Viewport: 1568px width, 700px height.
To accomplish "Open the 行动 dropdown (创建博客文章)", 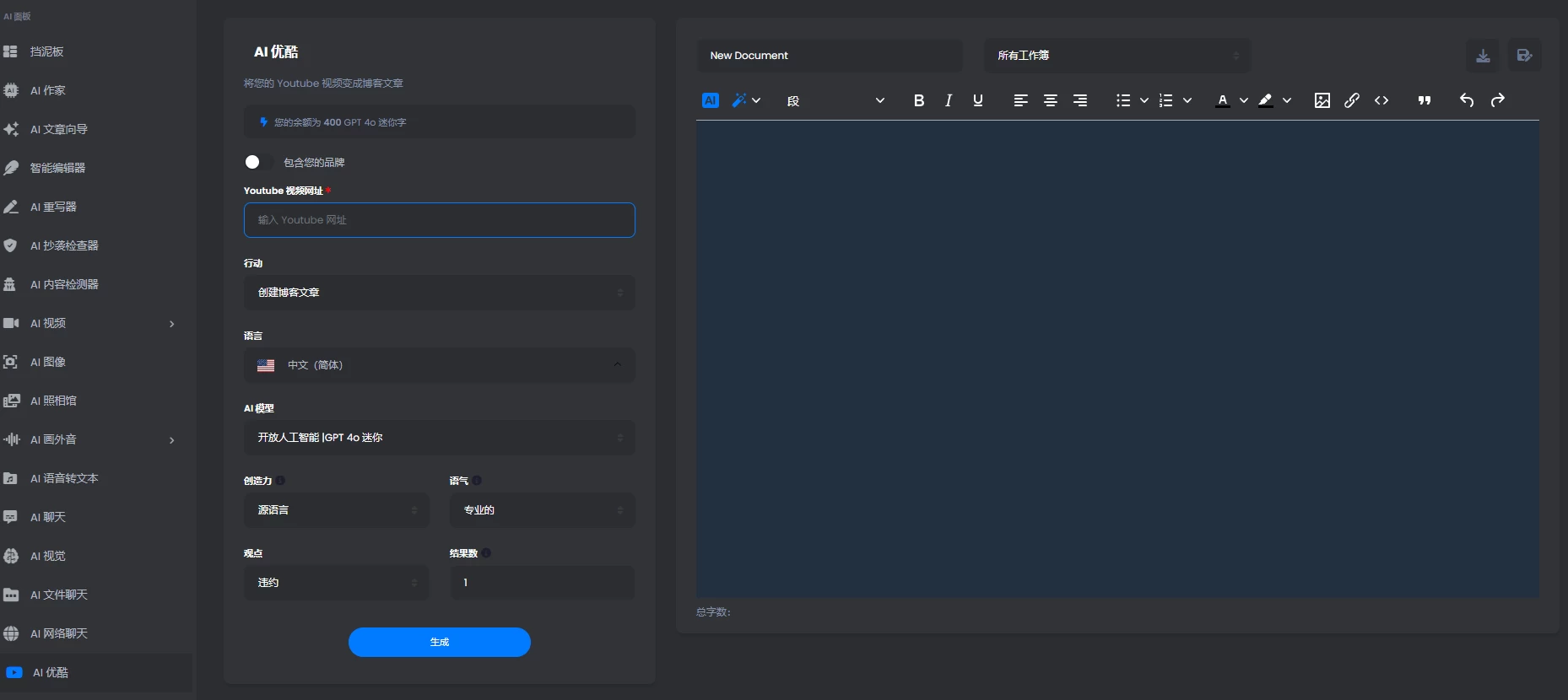I will click(439, 293).
